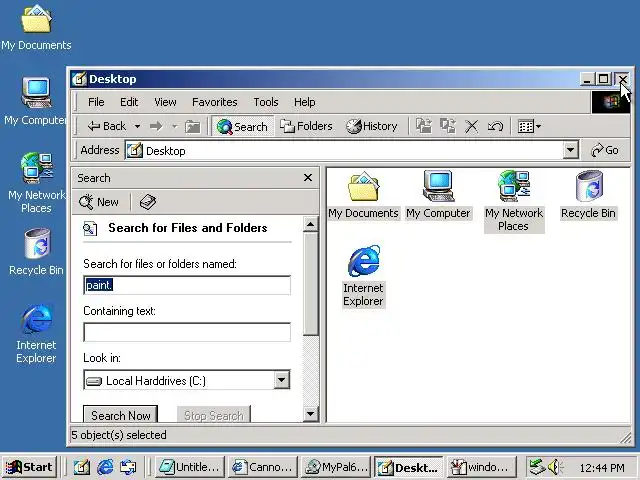The width and height of the screenshot is (640, 480).
Task: Select Recycle Bin in Explorer window
Action: point(588,196)
